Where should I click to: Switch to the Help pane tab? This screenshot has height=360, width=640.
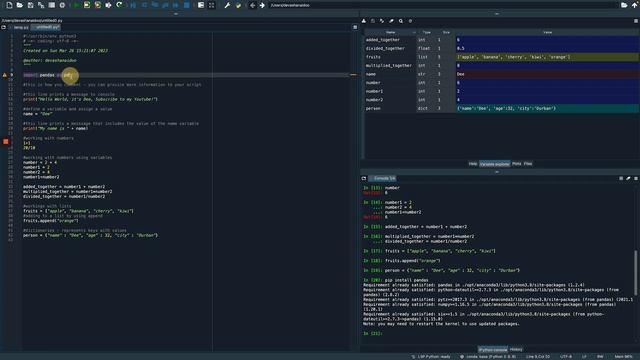[x=473, y=164]
